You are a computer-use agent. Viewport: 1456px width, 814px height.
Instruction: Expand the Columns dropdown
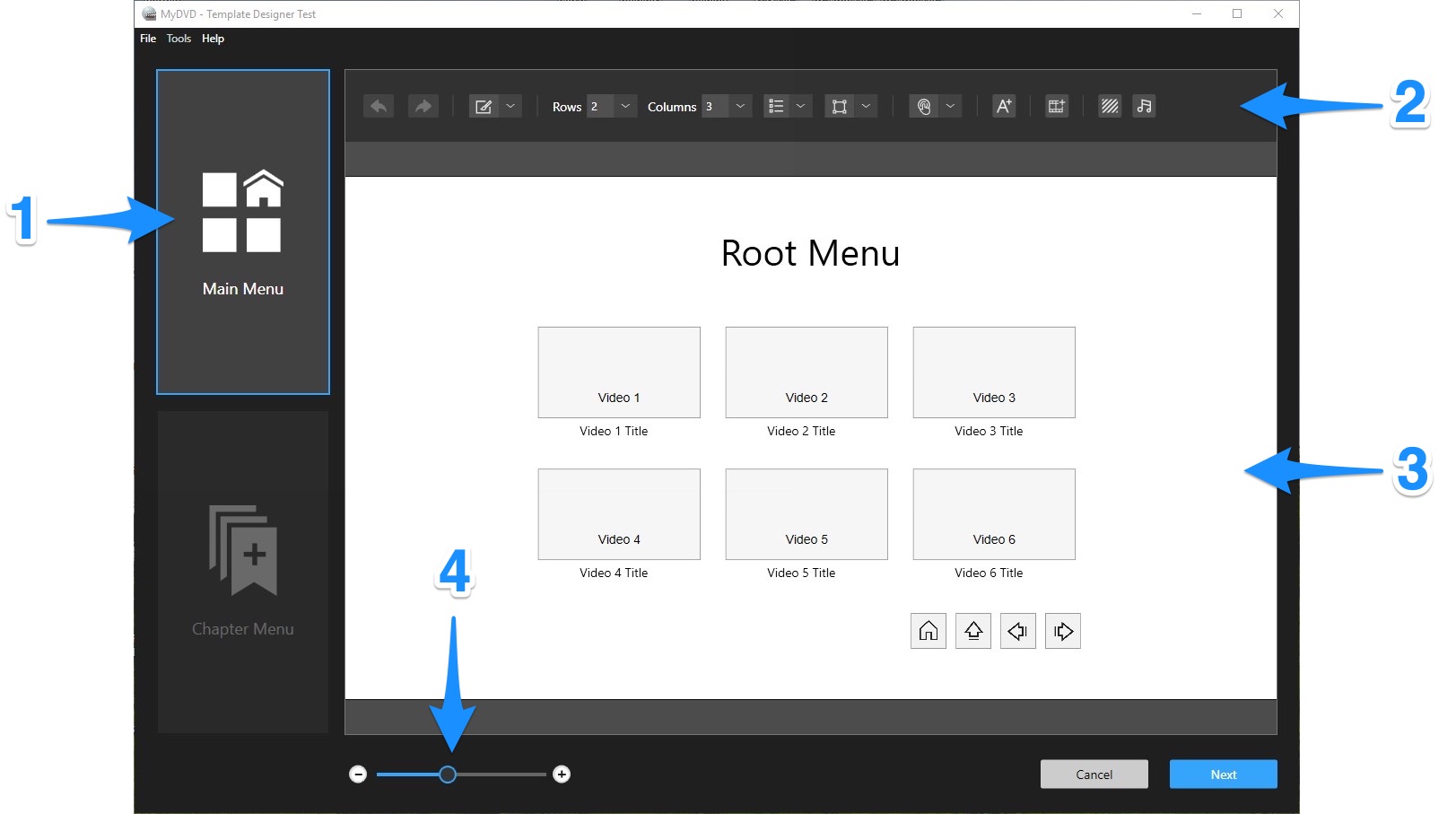pos(740,106)
